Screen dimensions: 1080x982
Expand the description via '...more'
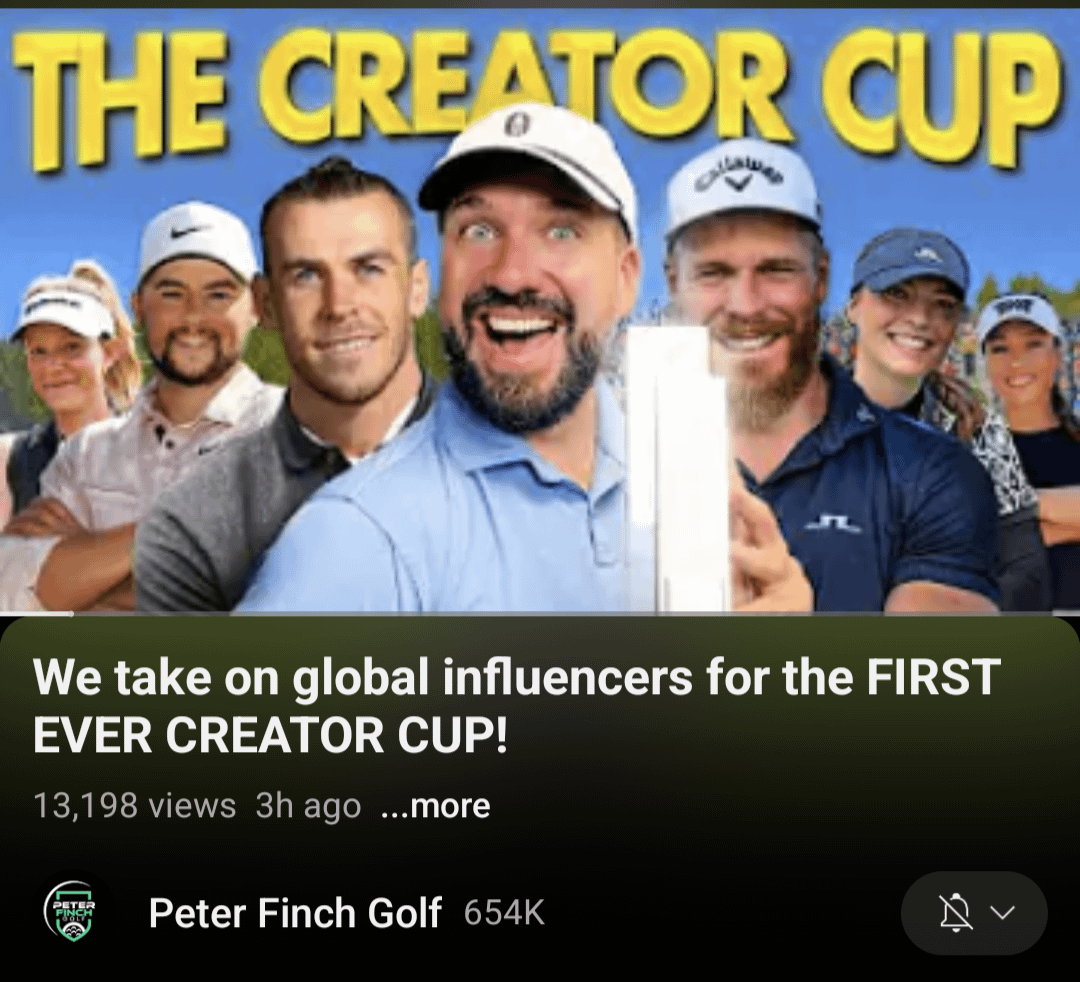[x=435, y=805]
